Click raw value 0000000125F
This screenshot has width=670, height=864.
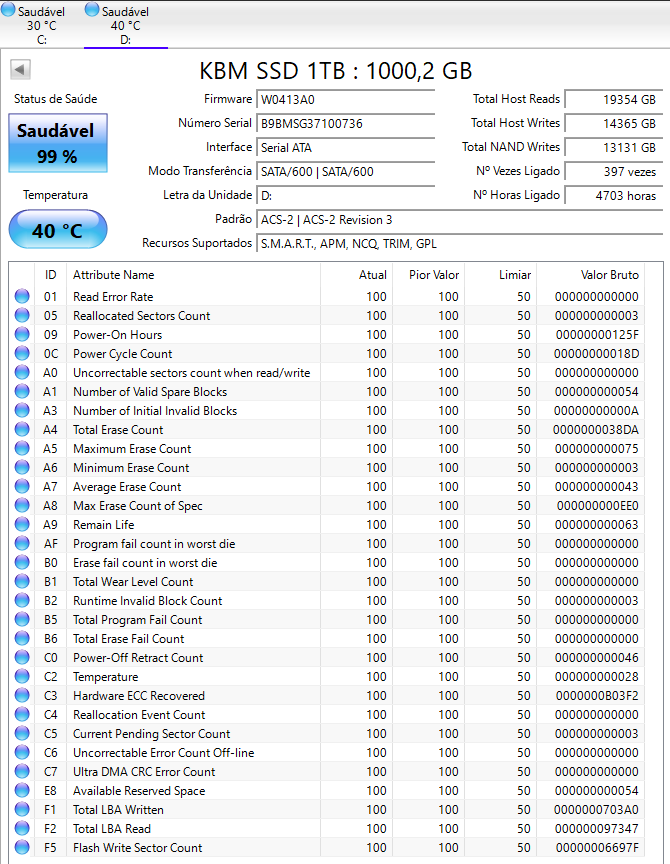597,334
